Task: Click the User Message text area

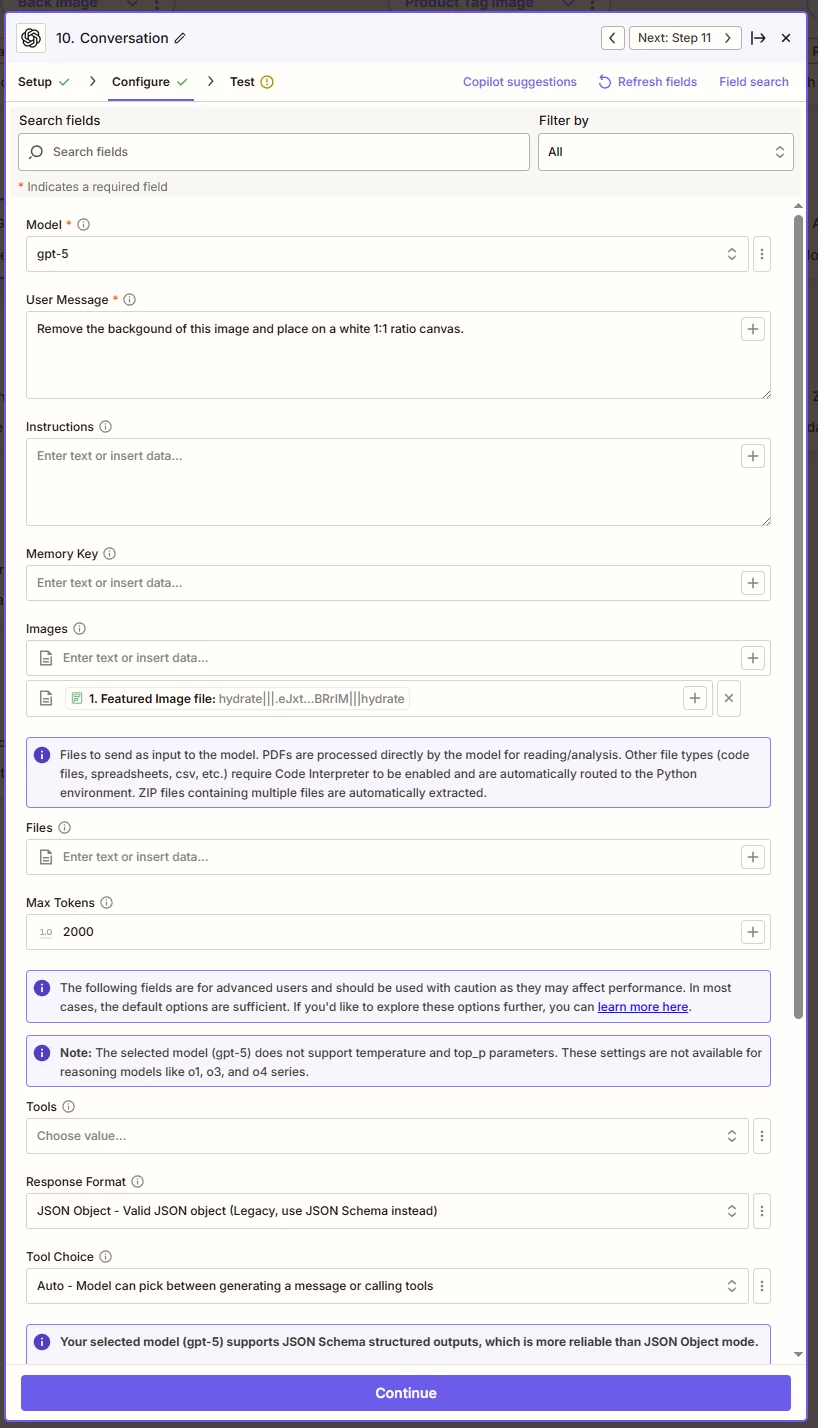Action: (398, 355)
